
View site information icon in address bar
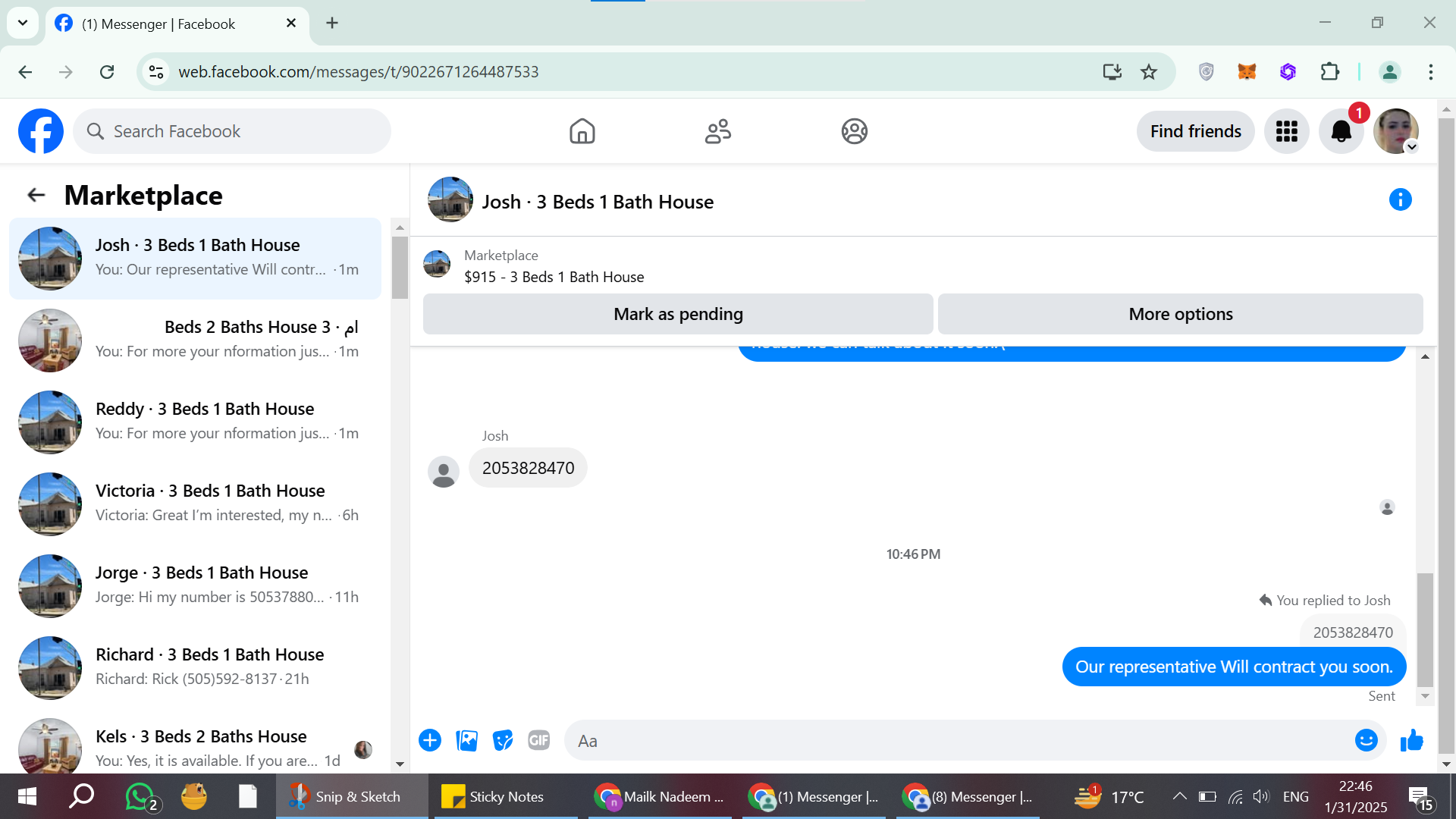pyautogui.click(x=156, y=72)
